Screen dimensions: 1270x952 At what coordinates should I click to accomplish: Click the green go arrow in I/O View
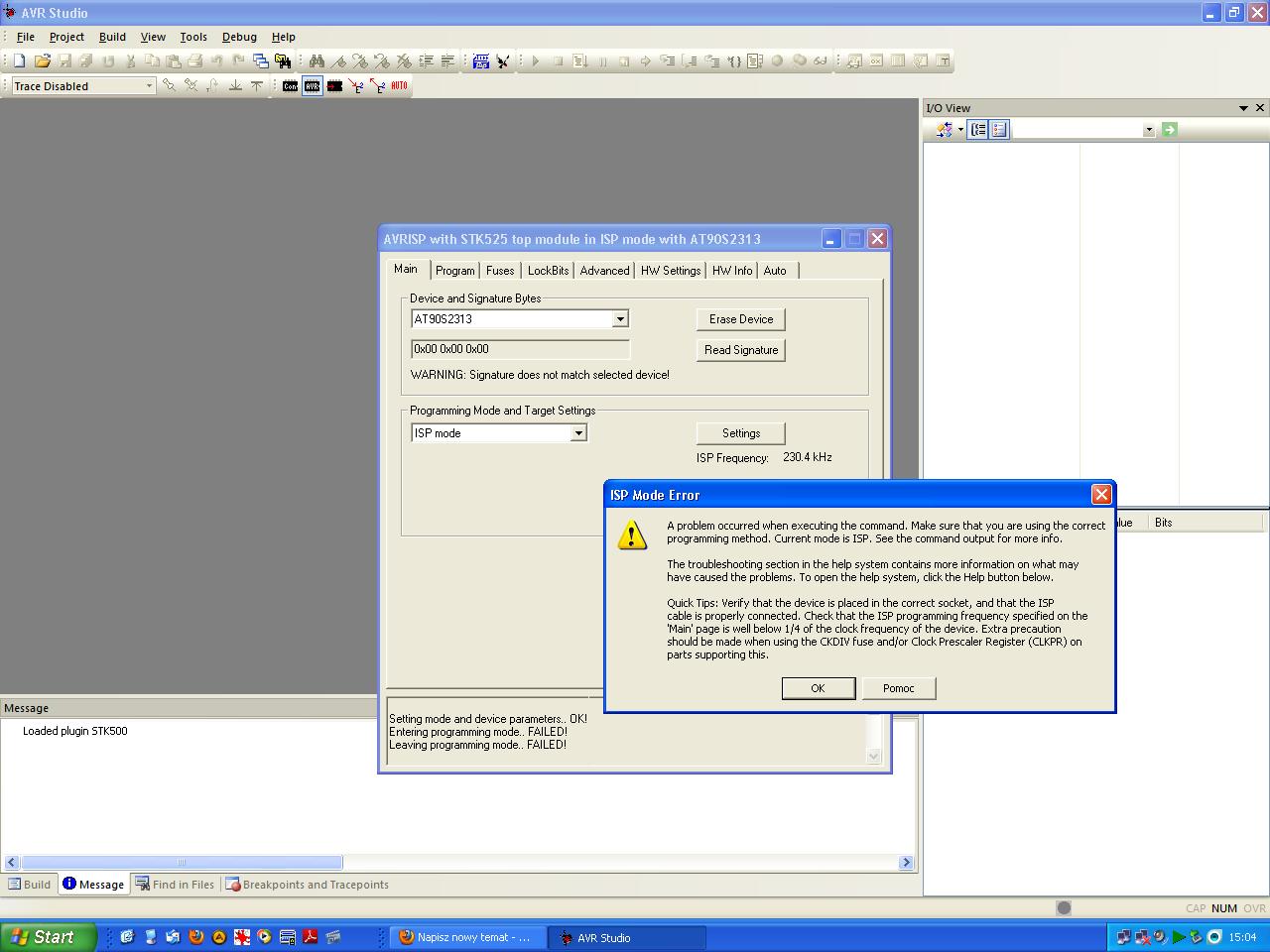click(x=1169, y=130)
